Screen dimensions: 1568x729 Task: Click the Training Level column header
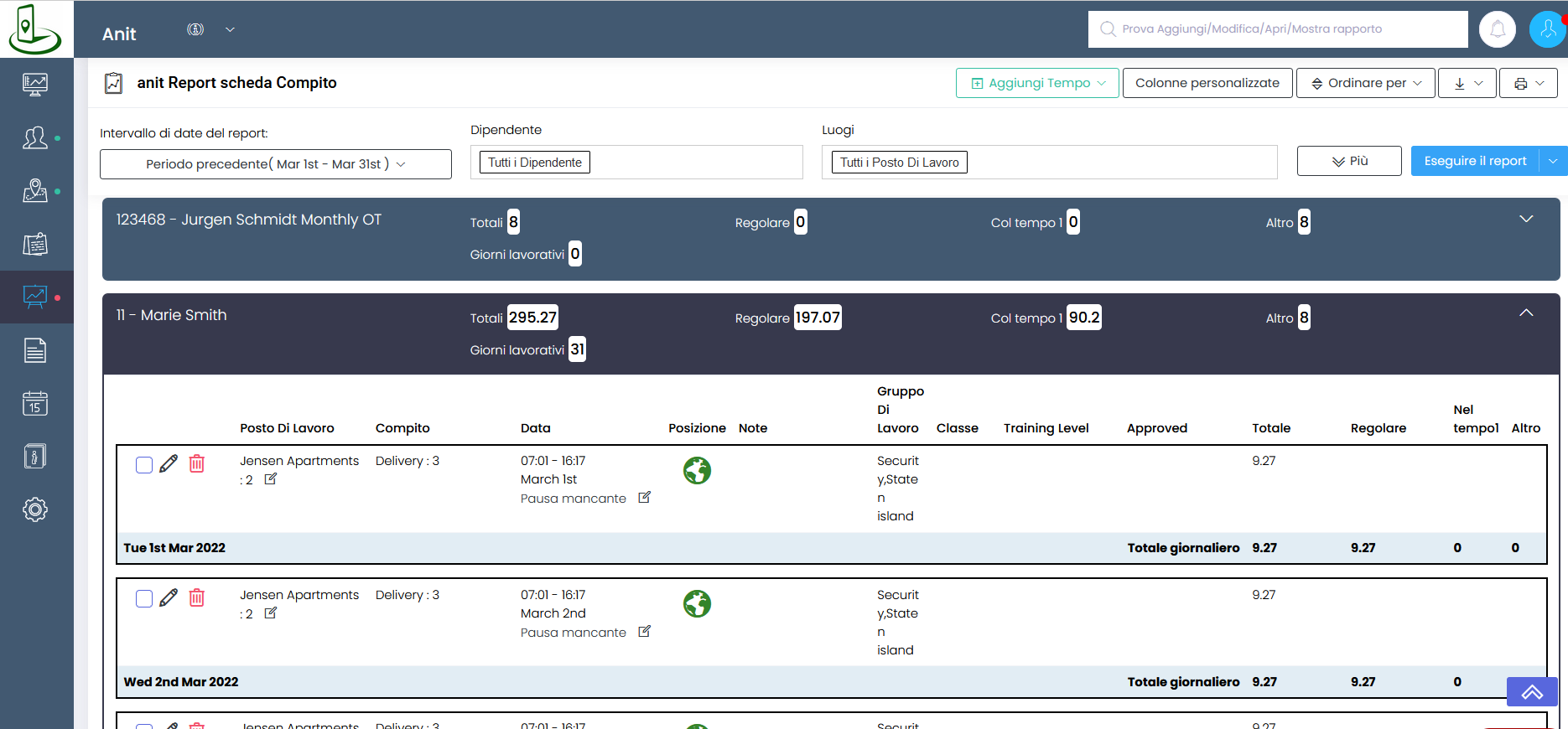[x=1046, y=428]
